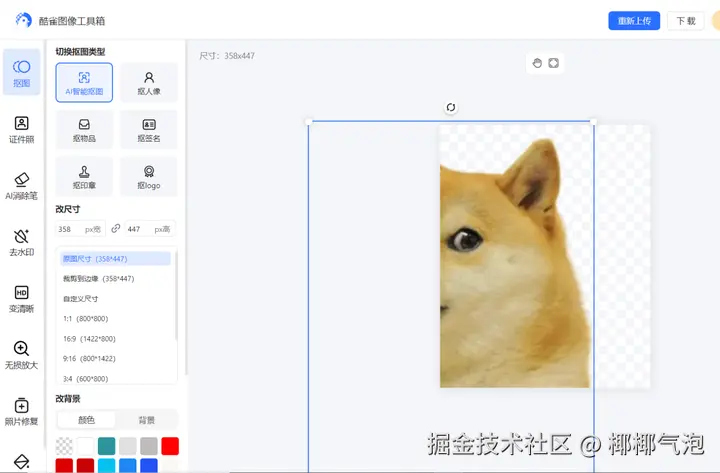The image size is (720, 473).
Task: Click the fit-to-screen canvas icon
Action: coord(553,63)
